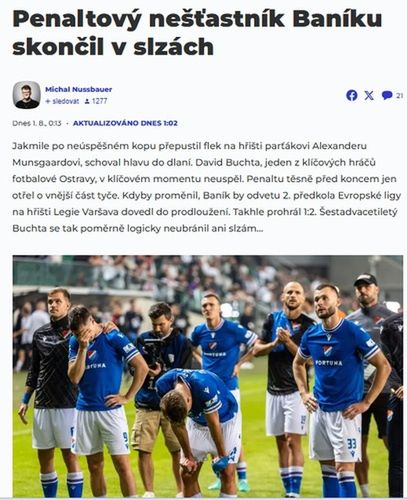Share the article on X

(x=369, y=96)
